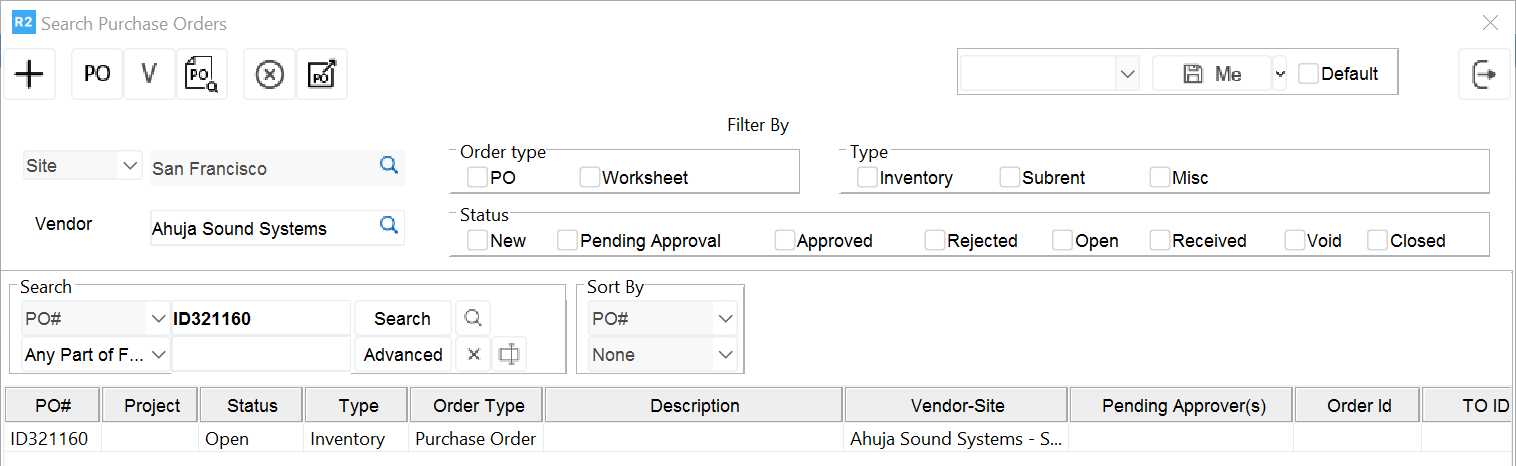Expand the Site dropdown

click(x=129, y=166)
